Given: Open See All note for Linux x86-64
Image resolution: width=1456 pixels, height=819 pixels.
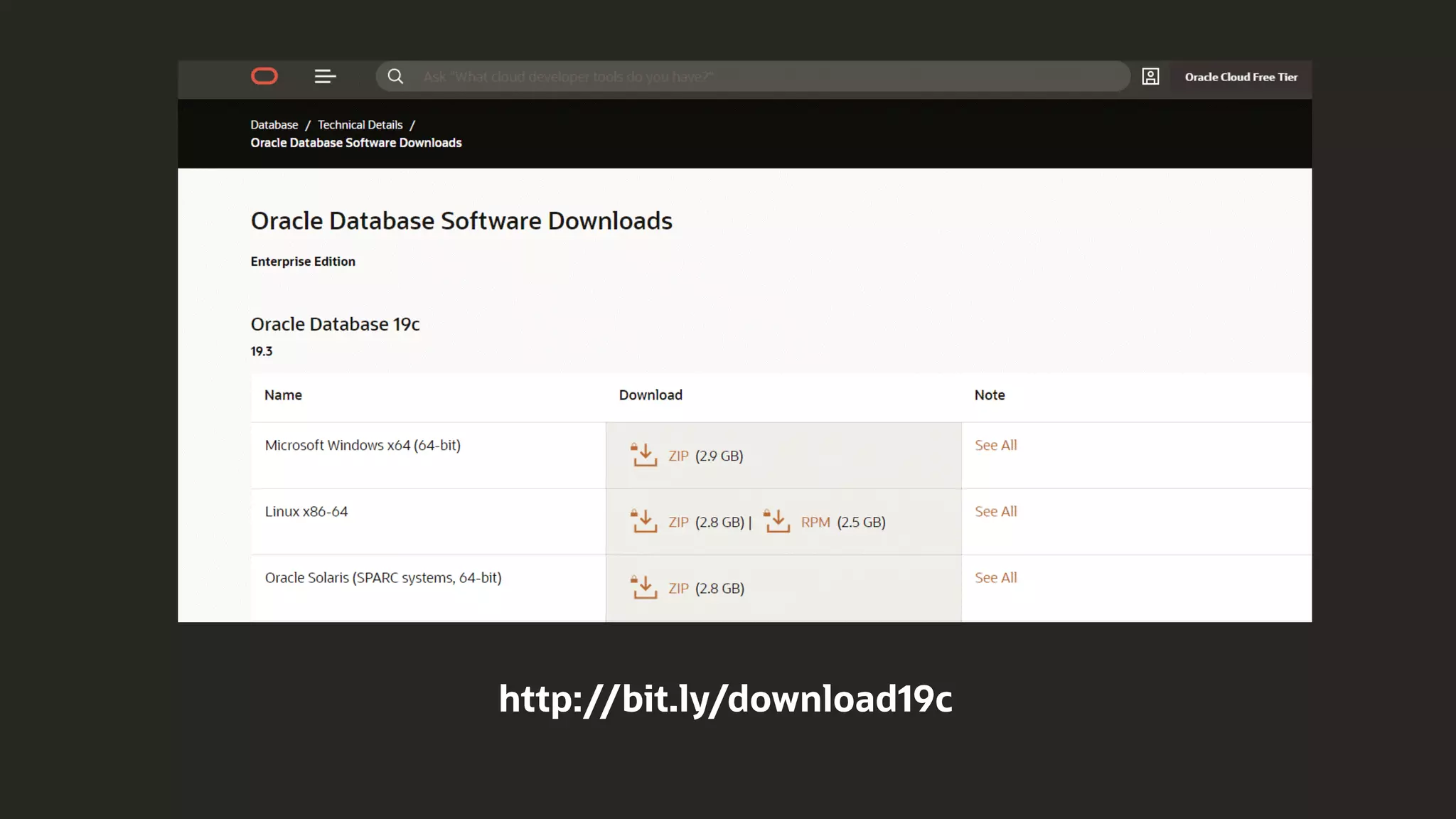Looking at the screenshot, I should point(995,511).
